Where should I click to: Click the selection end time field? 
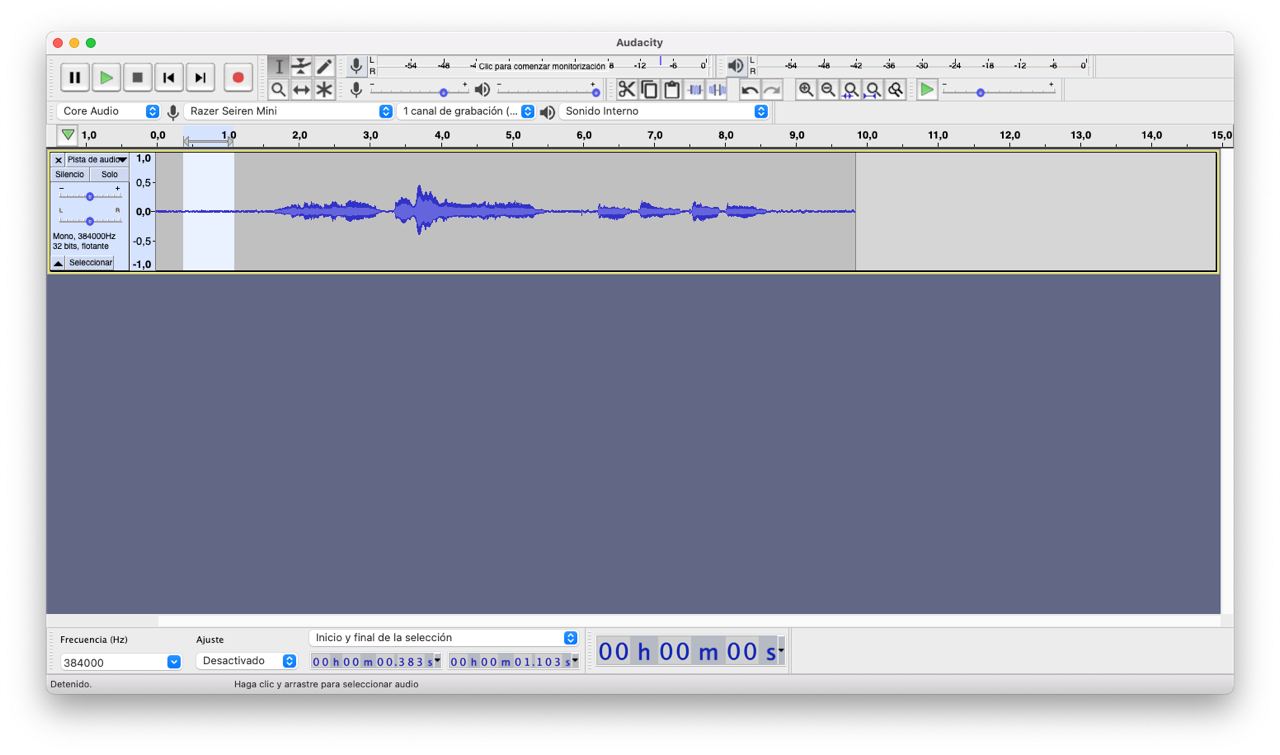pos(514,662)
